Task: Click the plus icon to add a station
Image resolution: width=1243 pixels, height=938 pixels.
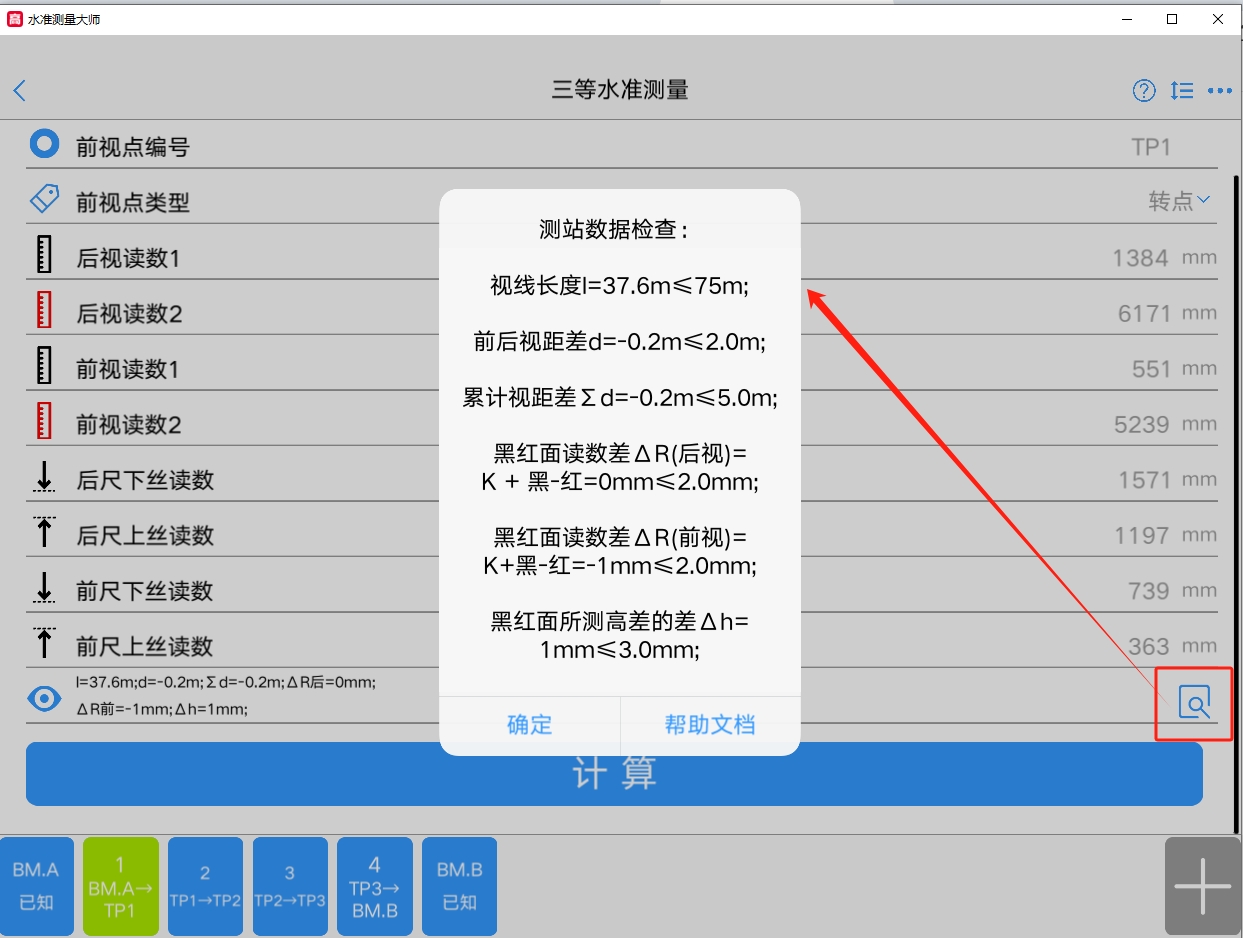Action: point(1202,886)
